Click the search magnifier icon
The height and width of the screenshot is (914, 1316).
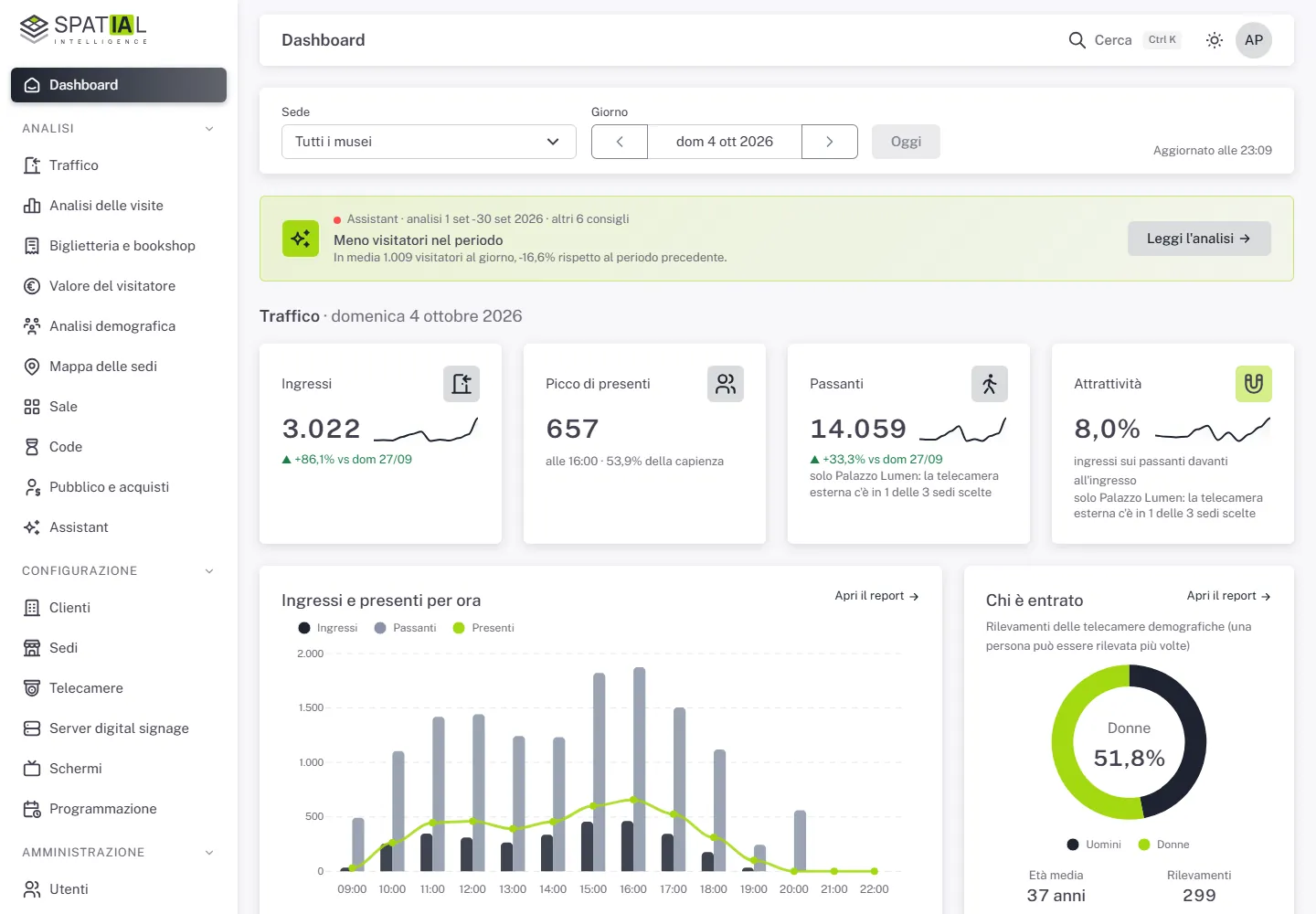coord(1077,40)
